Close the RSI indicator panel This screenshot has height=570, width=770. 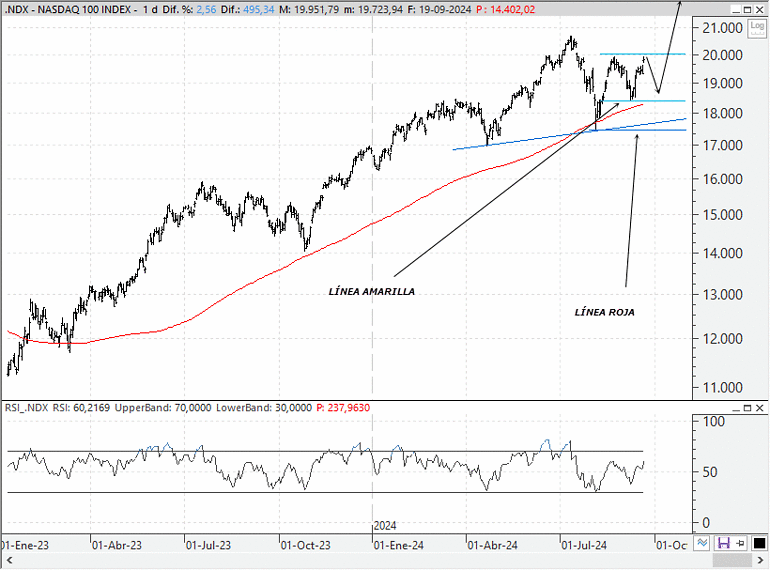tap(760, 408)
